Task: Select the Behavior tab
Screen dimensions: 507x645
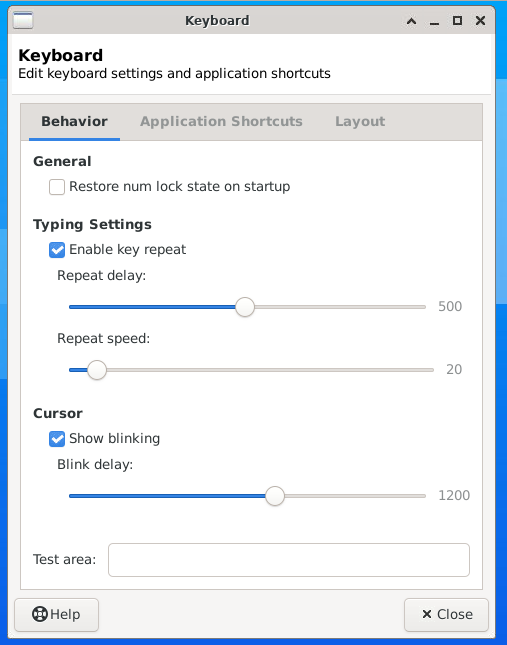Action: (x=74, y=121)
